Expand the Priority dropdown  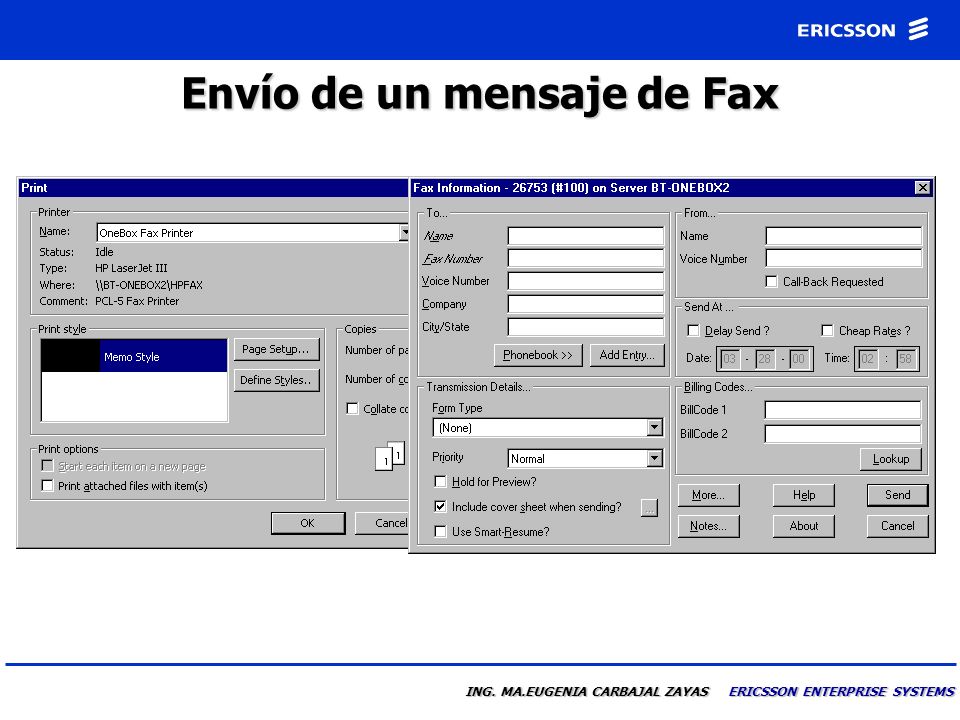pyautogui.click(x=654, y=458)
